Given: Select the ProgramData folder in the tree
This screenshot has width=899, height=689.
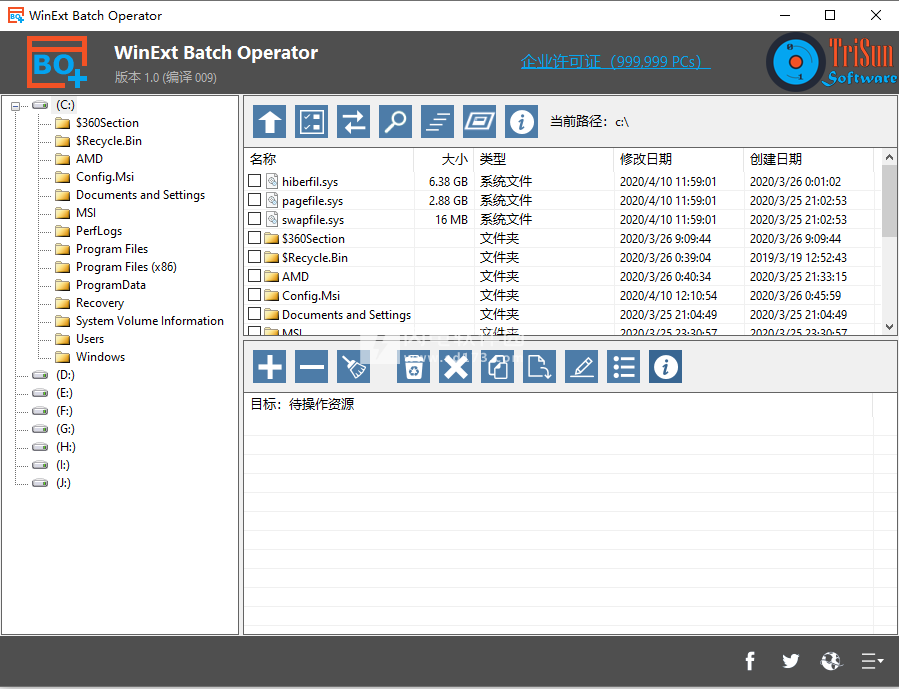Looking at the screenshot, I should tap(111, 285).
